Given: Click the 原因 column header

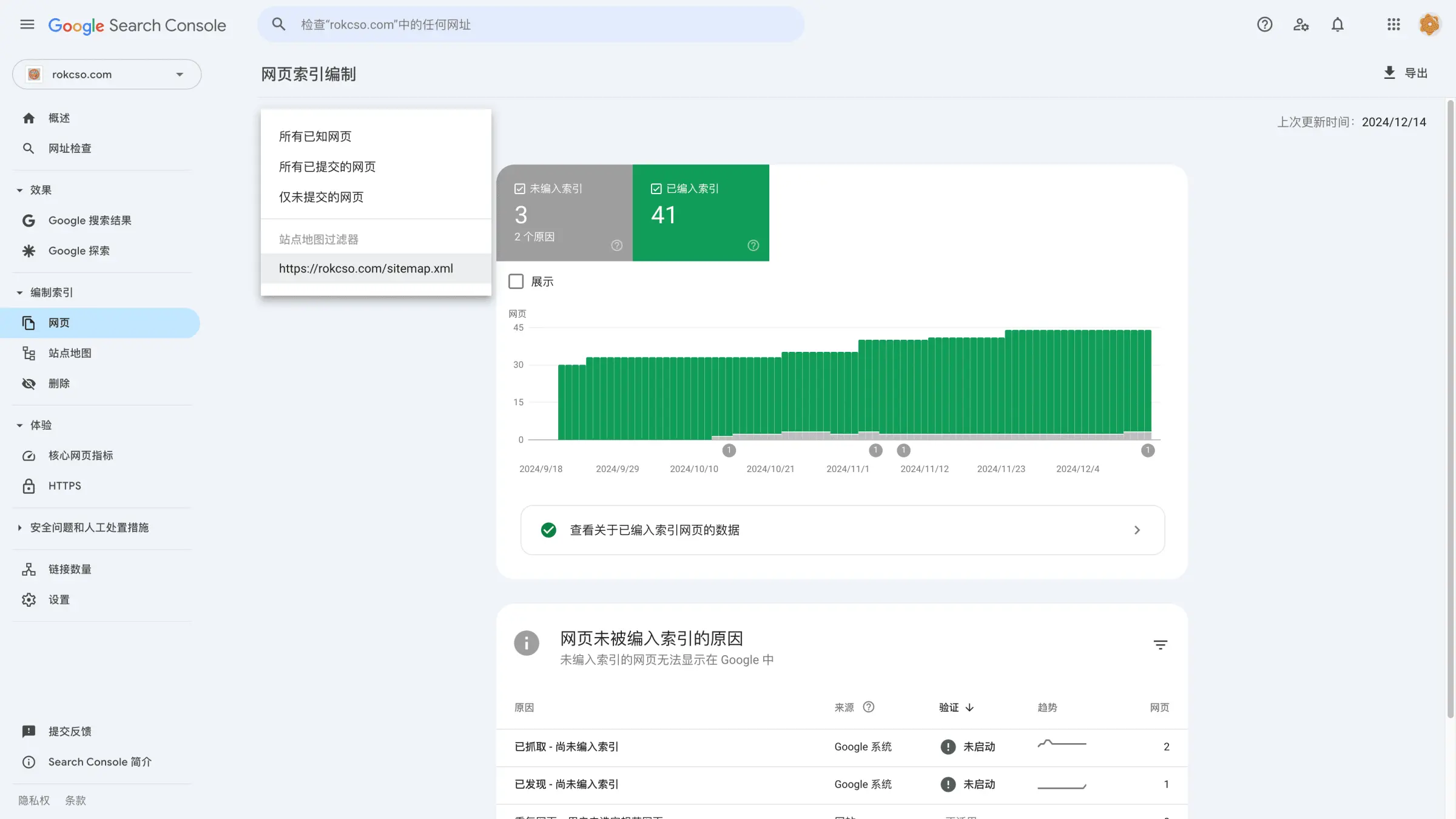Looking at the screenshot, I should 524,707.
